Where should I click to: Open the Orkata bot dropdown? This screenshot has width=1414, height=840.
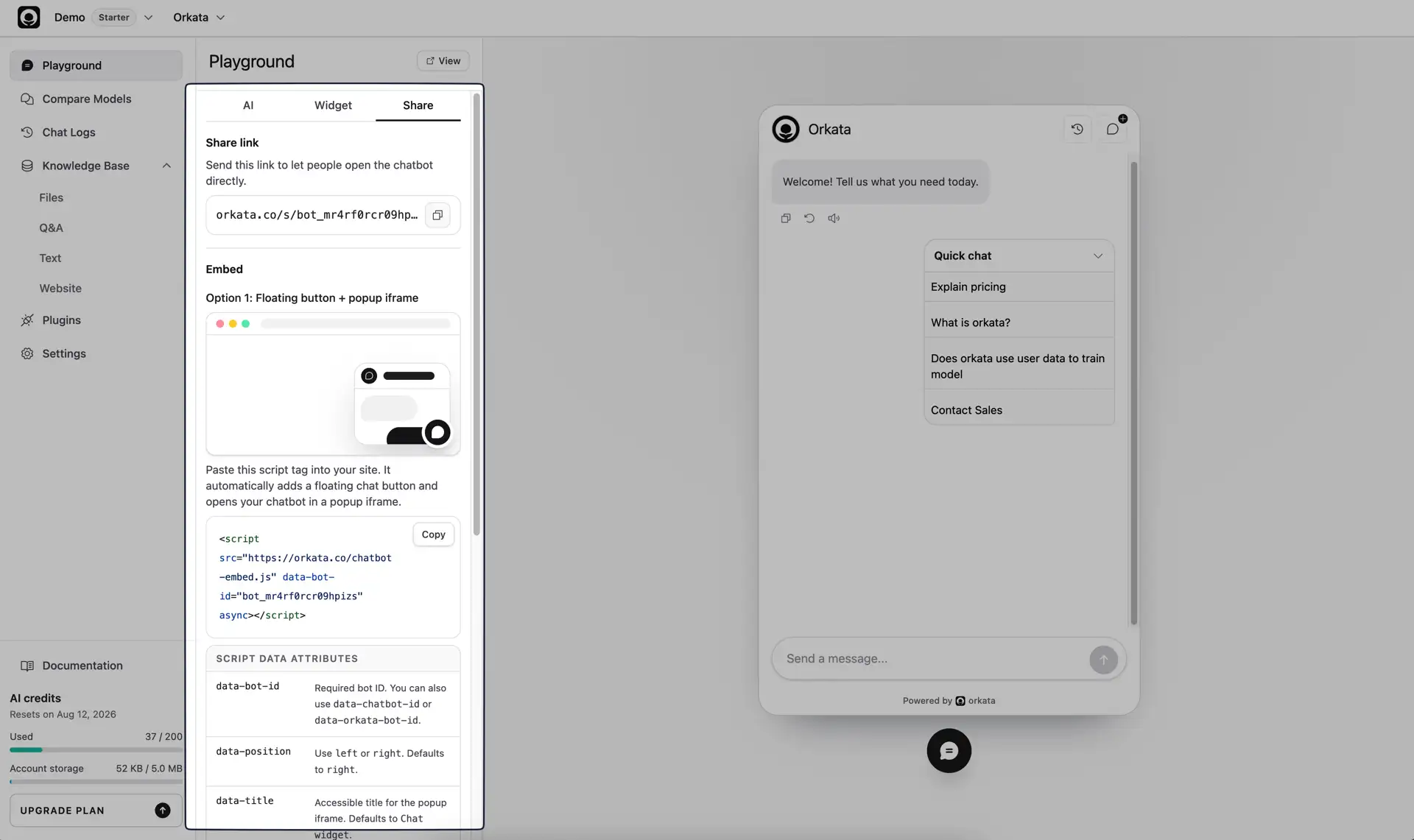199,17
